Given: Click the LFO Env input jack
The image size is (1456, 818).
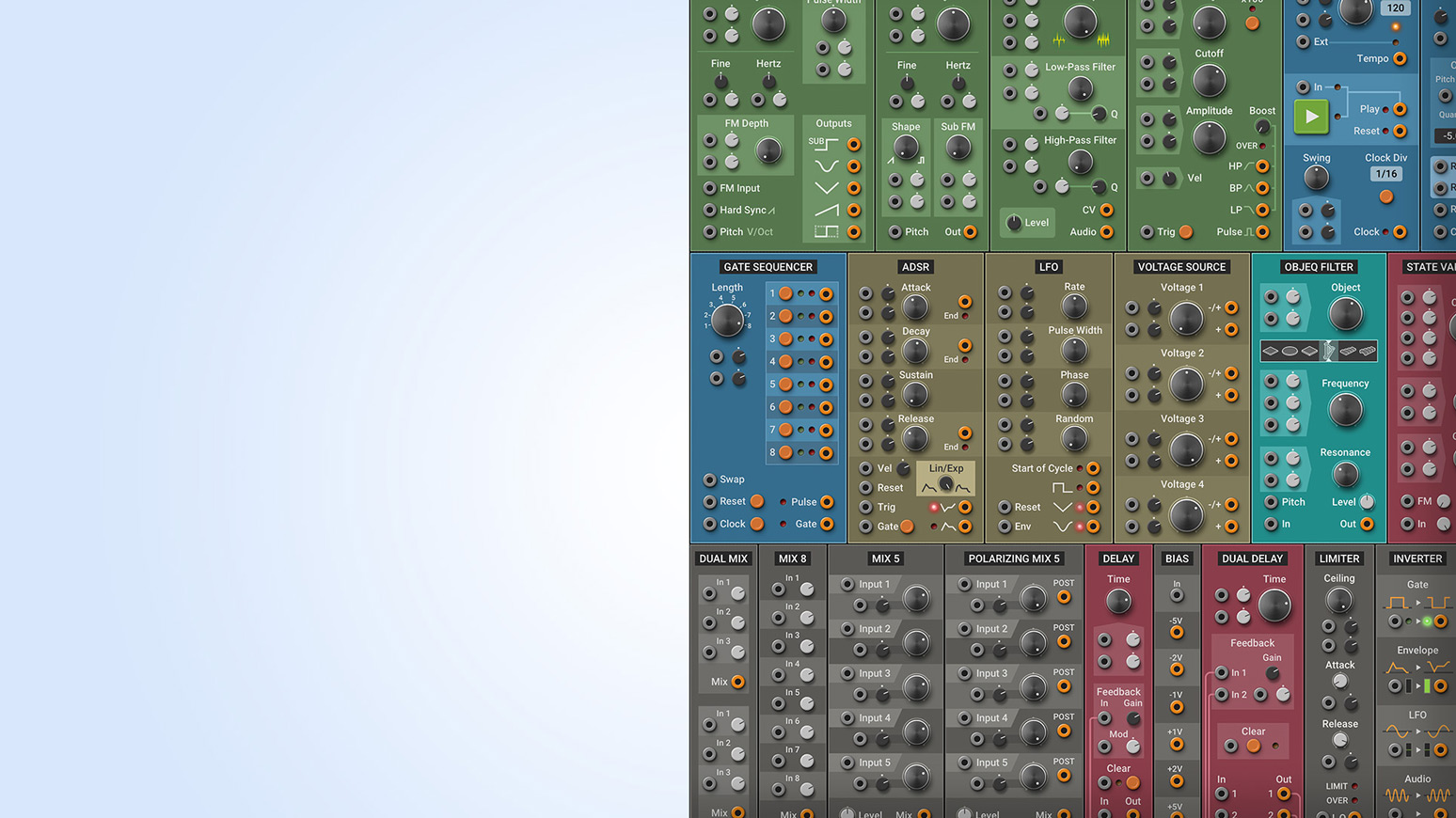Looking at the screenshot, I should (1005, 527).
